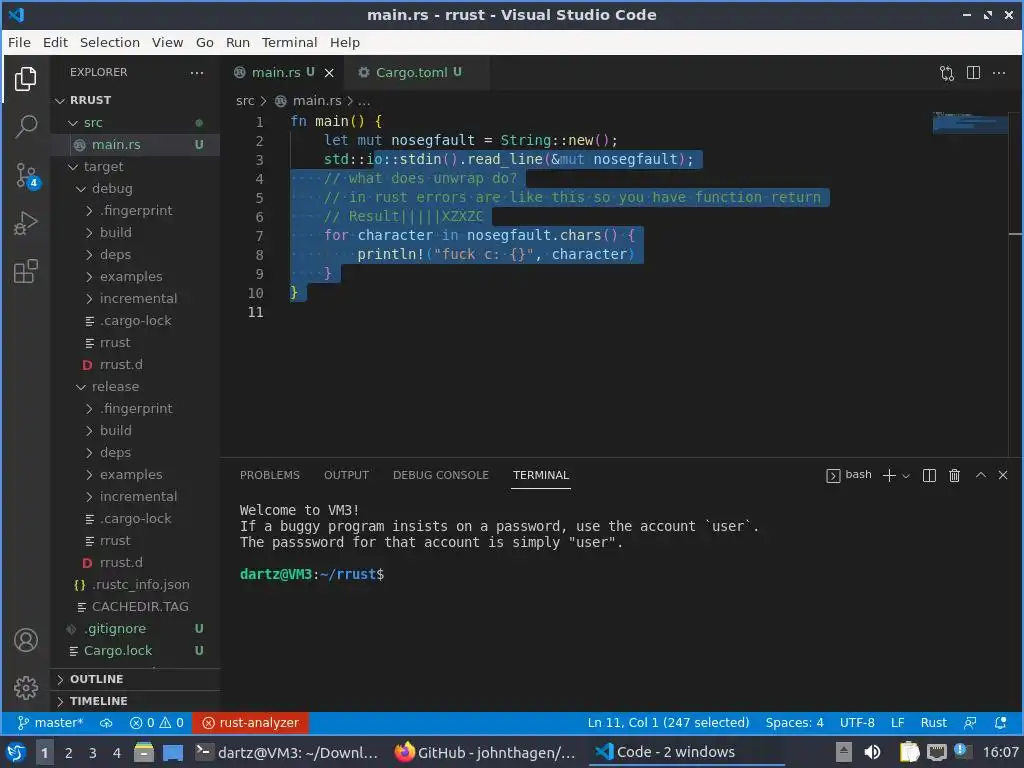
Task: Open the volume speaker icon in system tray
Action: pos(872,753)
